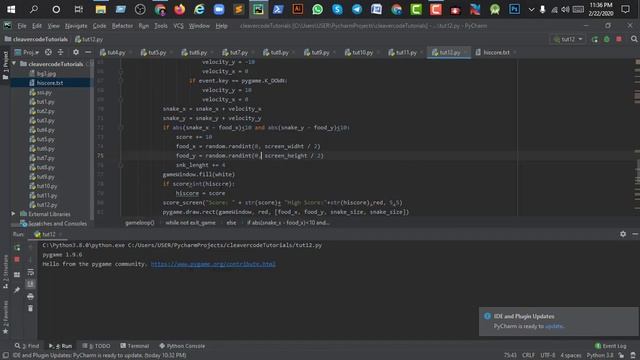
Task: Open run configuration dropdown tut12
Action: pyautogui.click(x=568, y=39)
